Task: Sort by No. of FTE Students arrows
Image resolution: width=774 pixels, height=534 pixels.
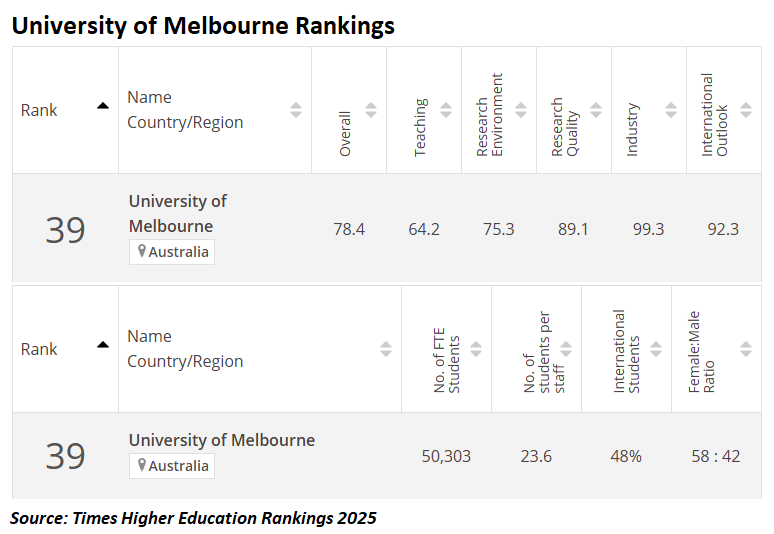Action: coord(476,349)
